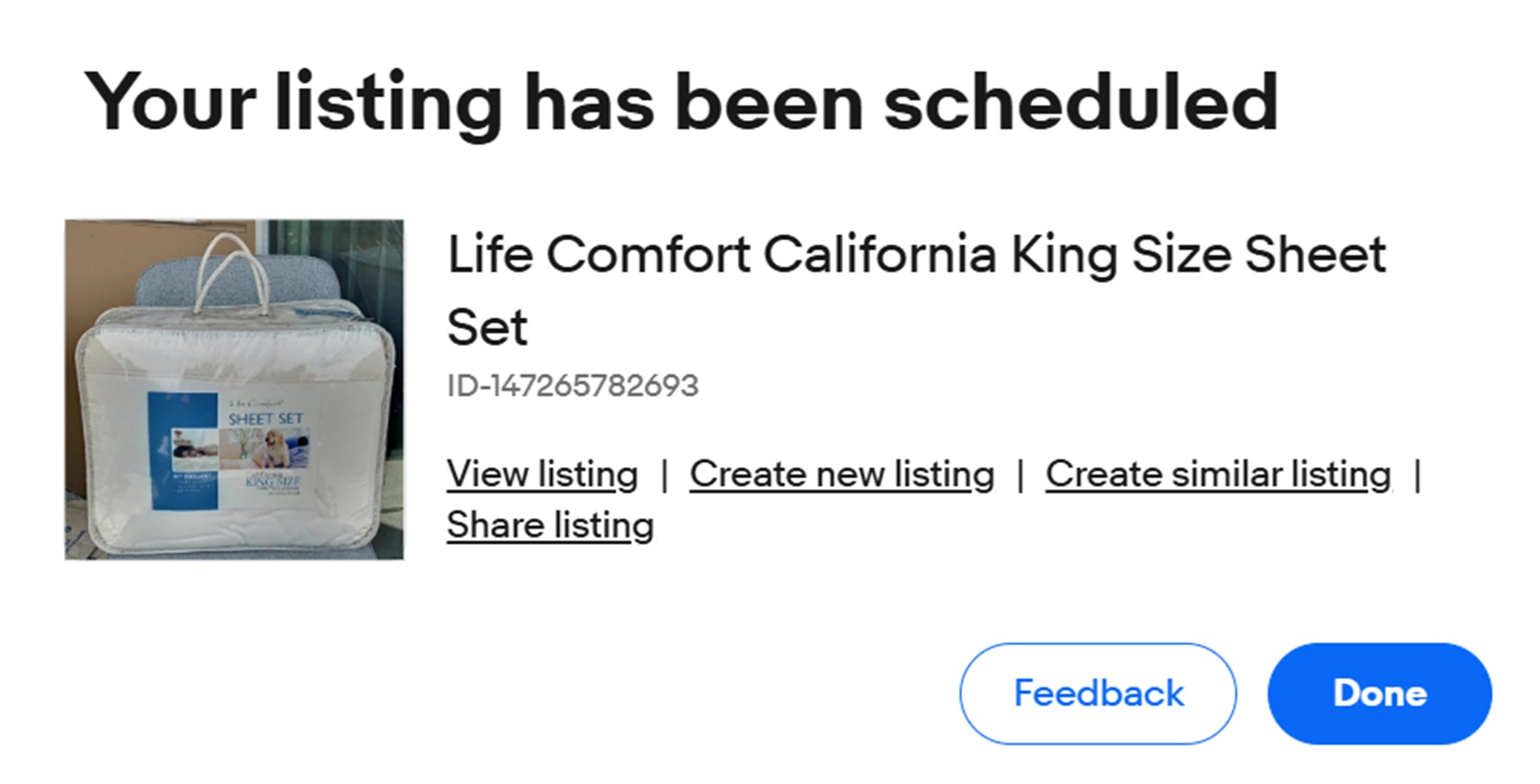The height and width of the screenshot is (784, 1540).
Task: Click the sheet set product thumbnail
Action: [x=234, y=389]
